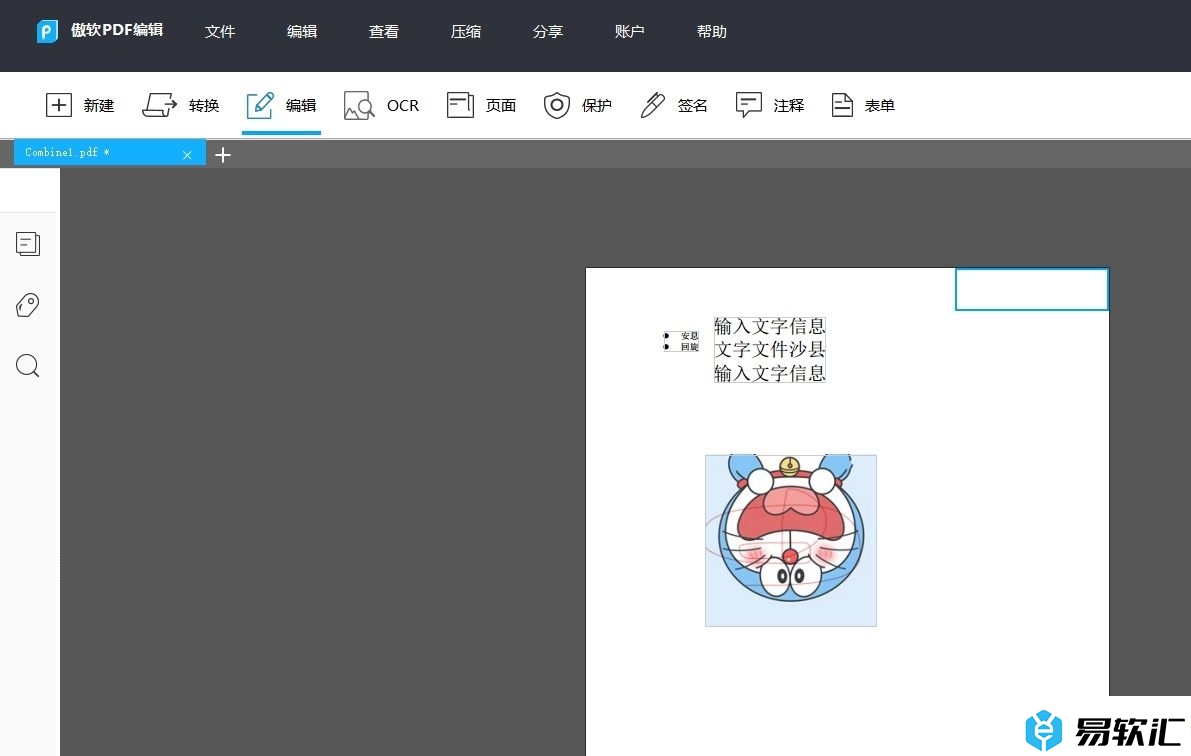Click the 保护 toolbar label
Image resolution: width=1191 pixels, height=756 pixels.
click(597, 106)
